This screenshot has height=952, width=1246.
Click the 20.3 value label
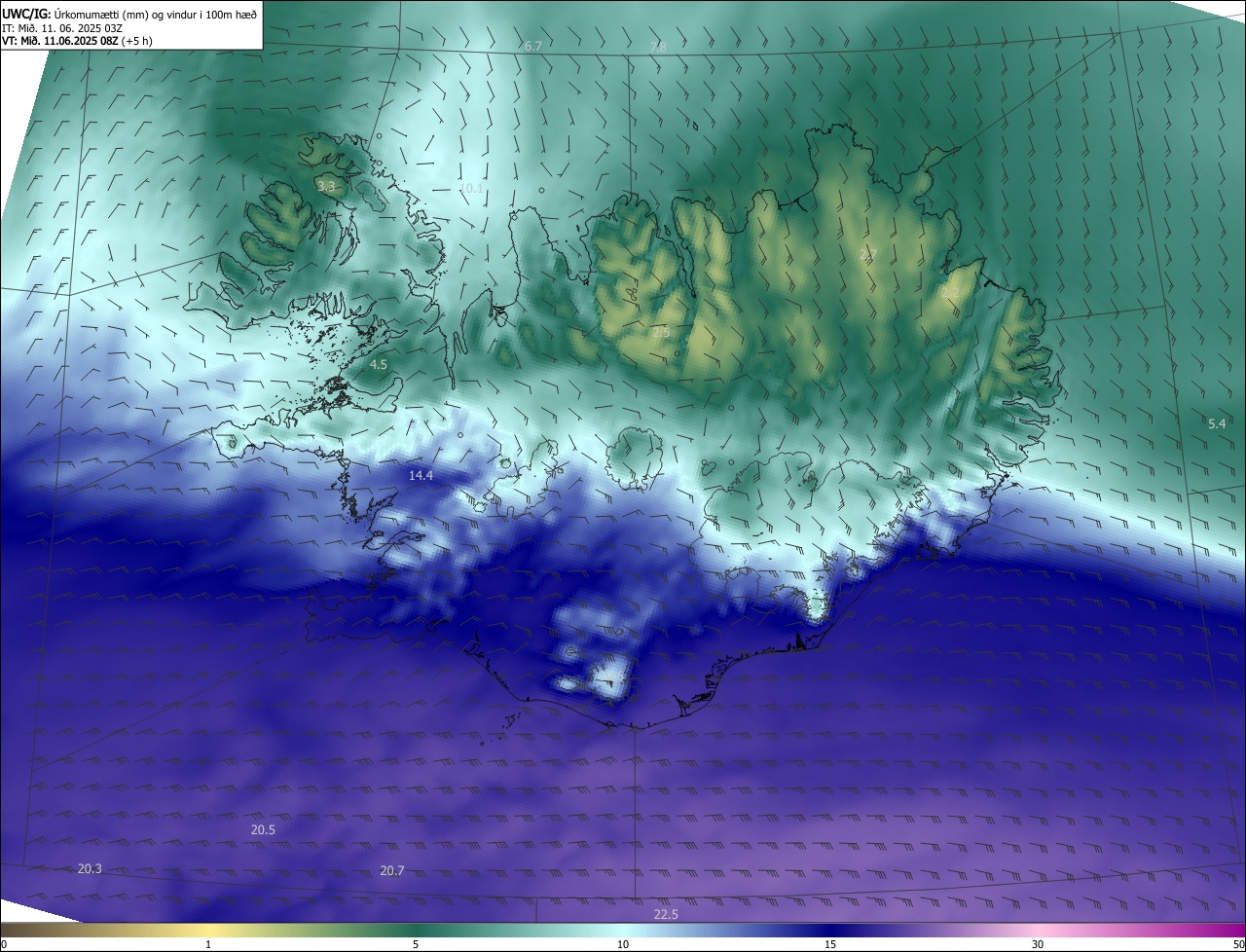click(90, 869)
